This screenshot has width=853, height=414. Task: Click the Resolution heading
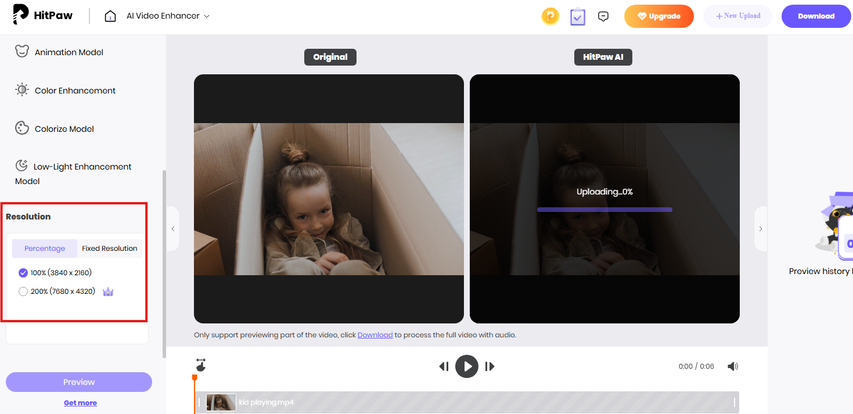click(28, 217)
